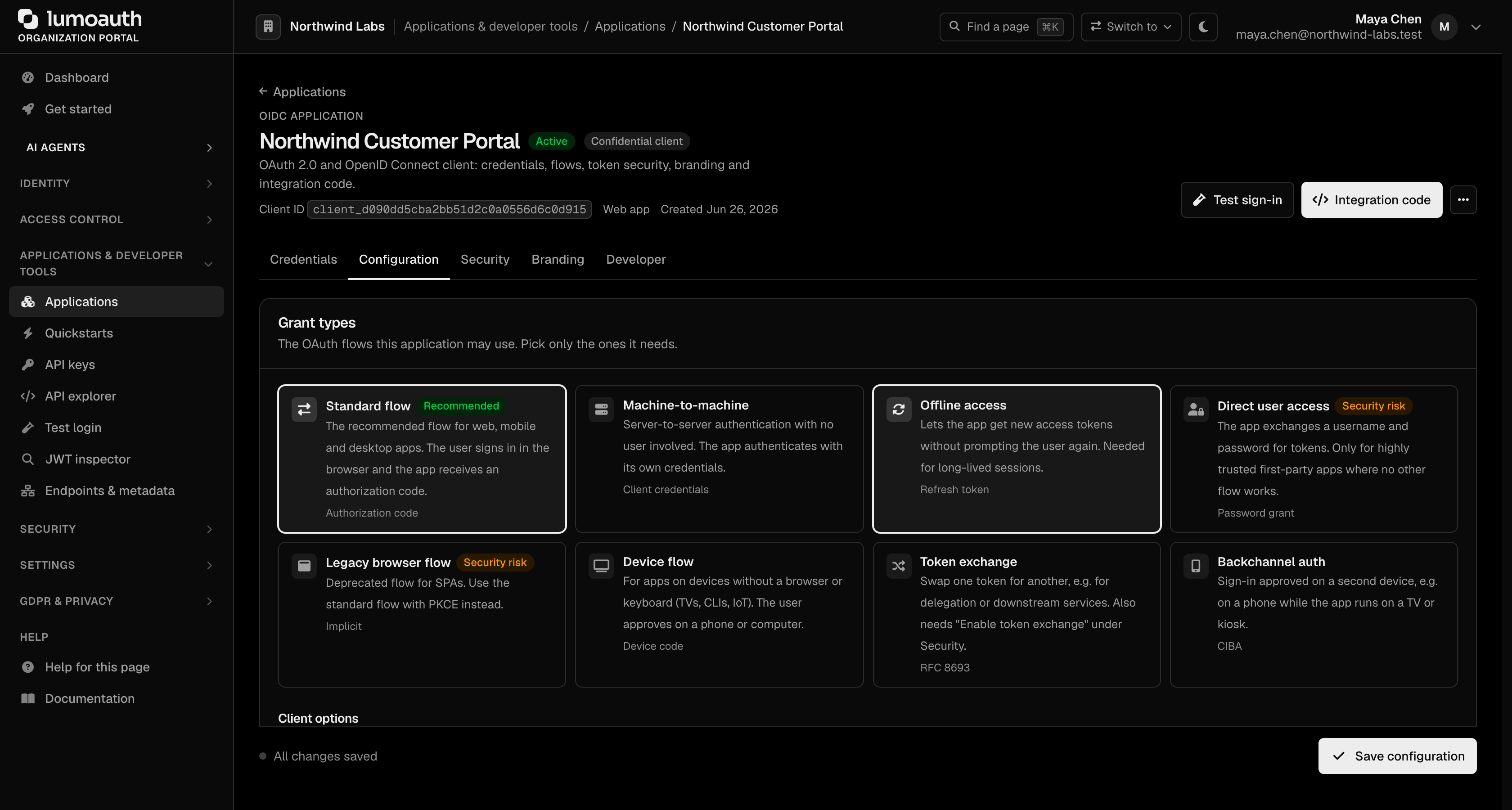This screenshot has width=1512, height=810.
Task: Click the Direct user access icon
Action: pyautogui.click(x=1196, y=409)
